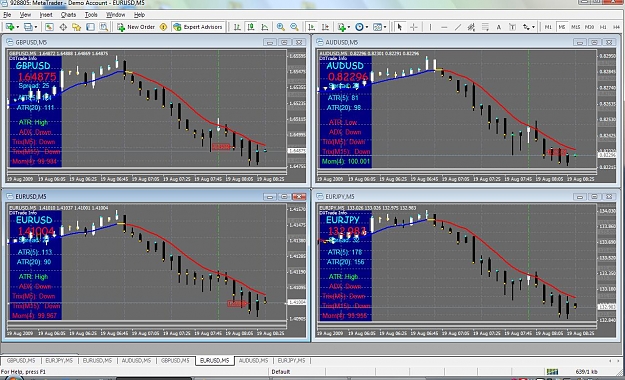Switch chart to line chart style

265,27
